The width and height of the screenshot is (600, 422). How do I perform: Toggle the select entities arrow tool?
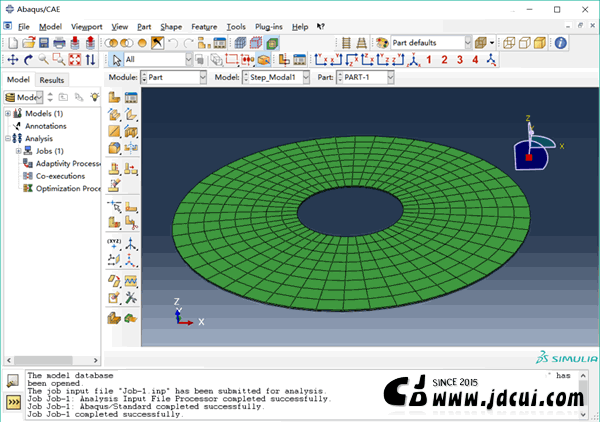(x=117, y=60)
